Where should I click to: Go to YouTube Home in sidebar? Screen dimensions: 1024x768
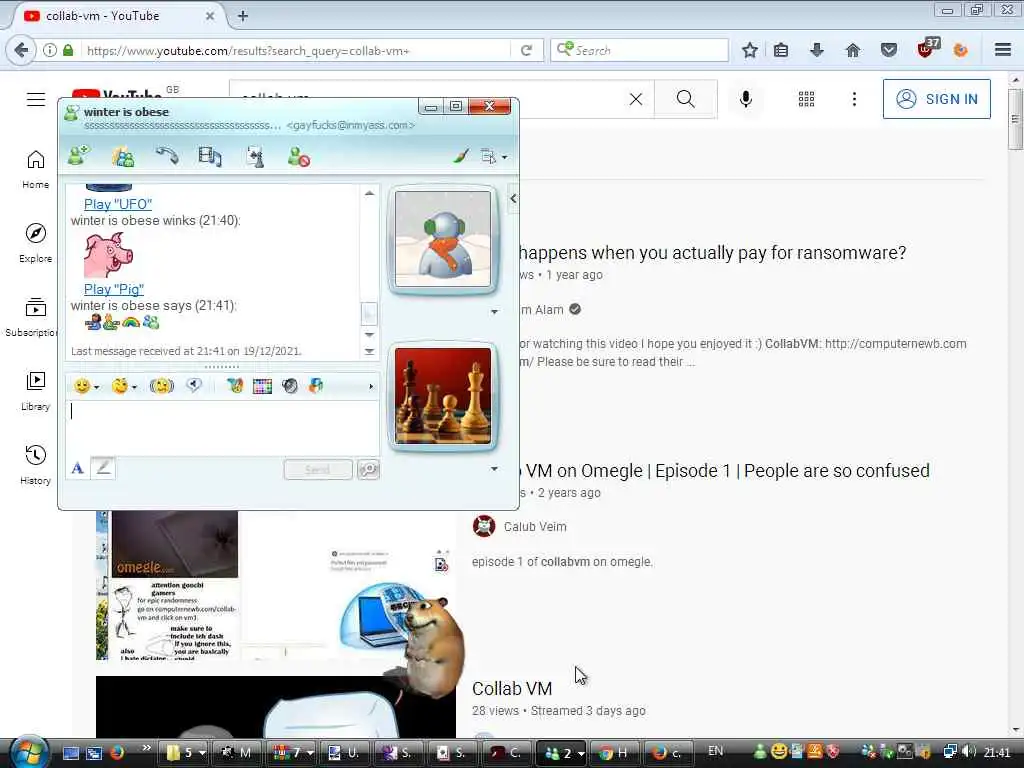coord(36,168)
